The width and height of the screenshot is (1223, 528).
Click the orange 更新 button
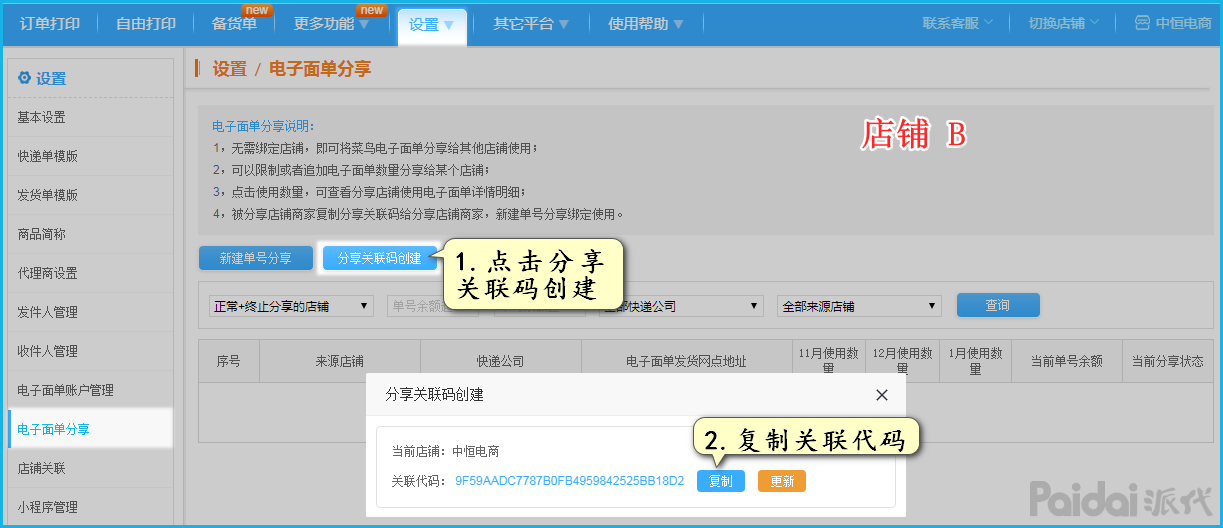pos(782,481)
